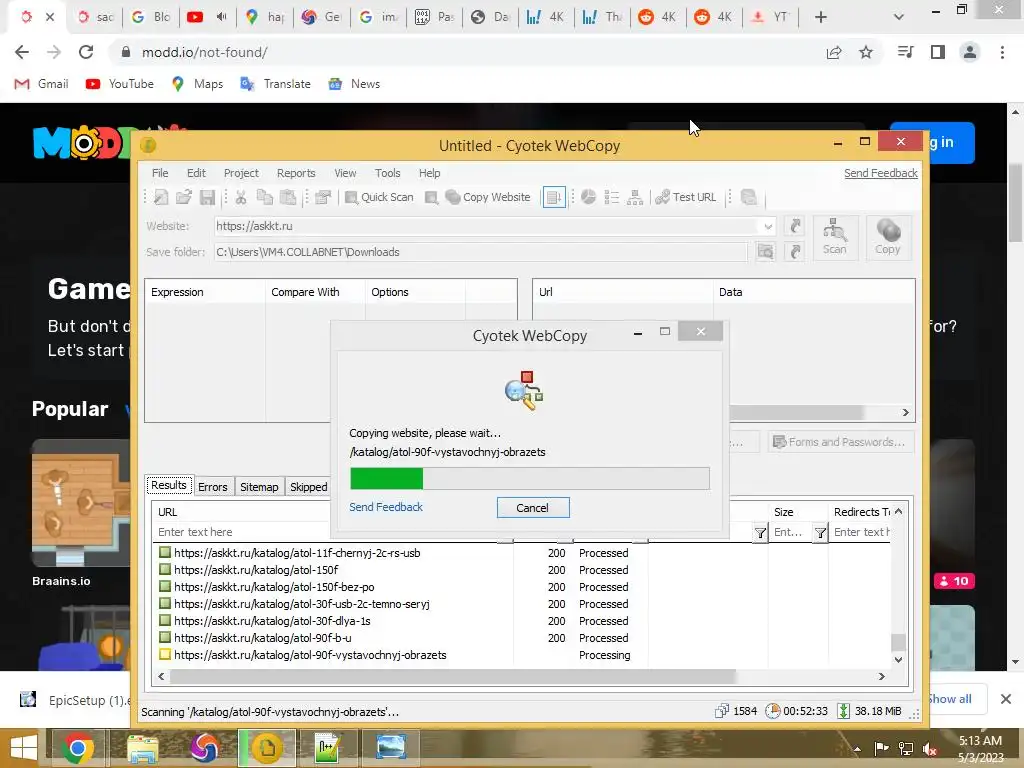Click the sitemap diagram toolbar icon

(635, 197)
